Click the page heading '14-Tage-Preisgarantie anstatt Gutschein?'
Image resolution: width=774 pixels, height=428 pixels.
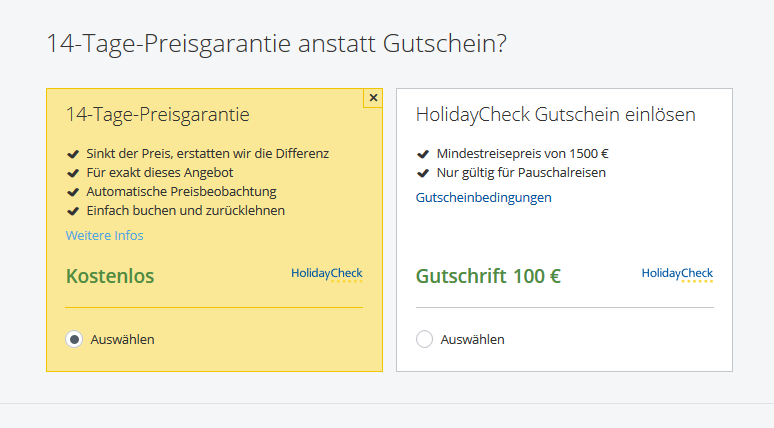click(276, 43)
